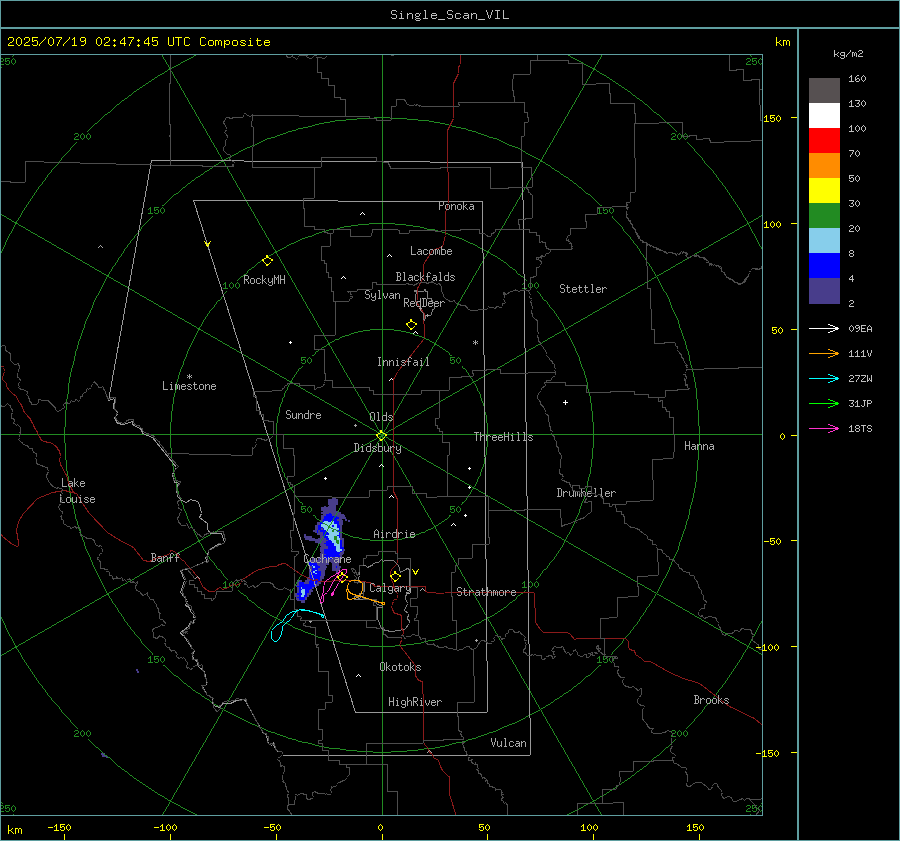This screenshot has height=841, width=900.
Task: Click the Vulcan label
Action: coord(508,743)
